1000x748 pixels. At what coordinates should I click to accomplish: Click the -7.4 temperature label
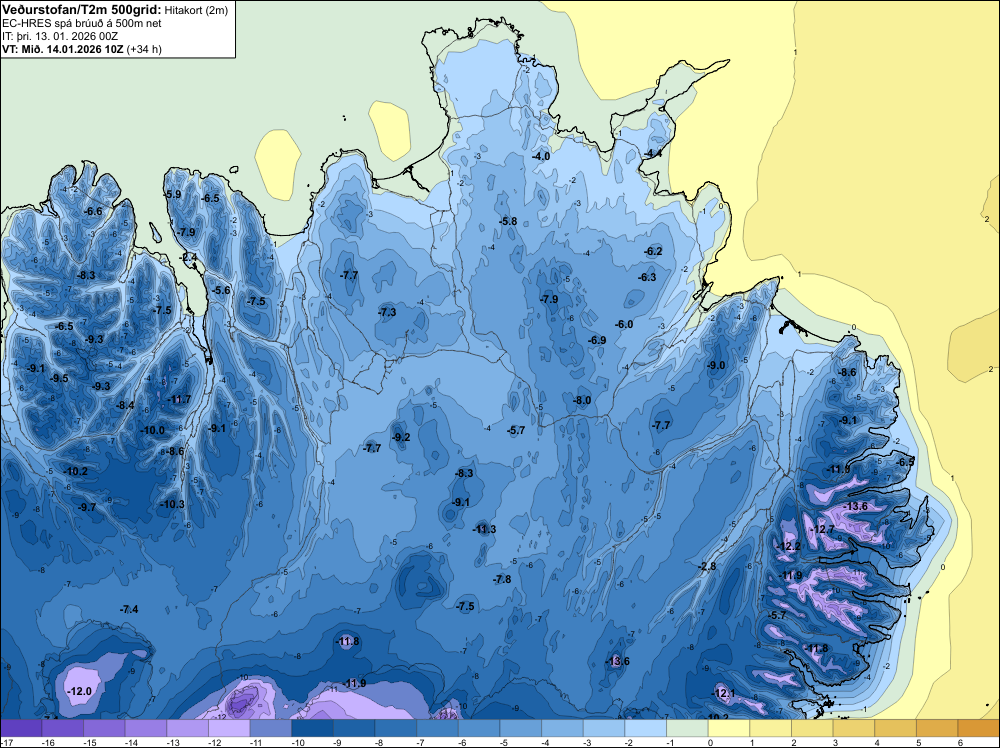(x=129, y=609)
